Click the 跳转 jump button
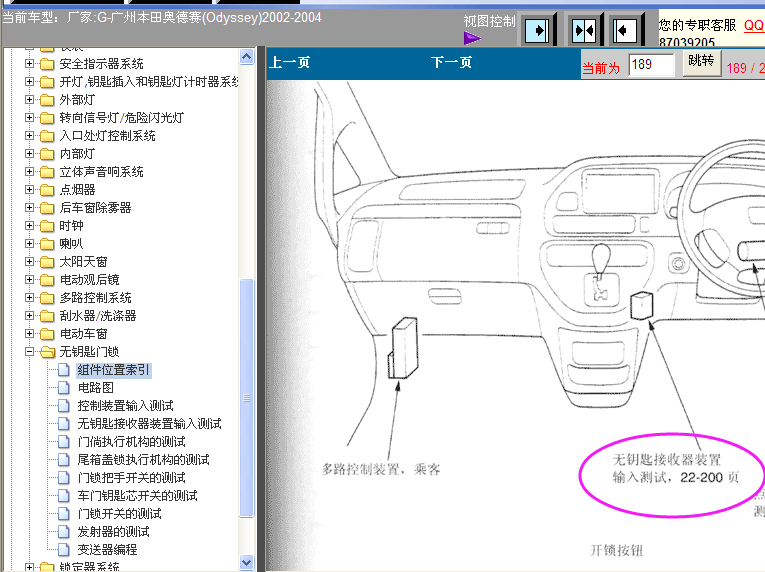The width and height of the screenshot is (765, 572). click(702, 62)
